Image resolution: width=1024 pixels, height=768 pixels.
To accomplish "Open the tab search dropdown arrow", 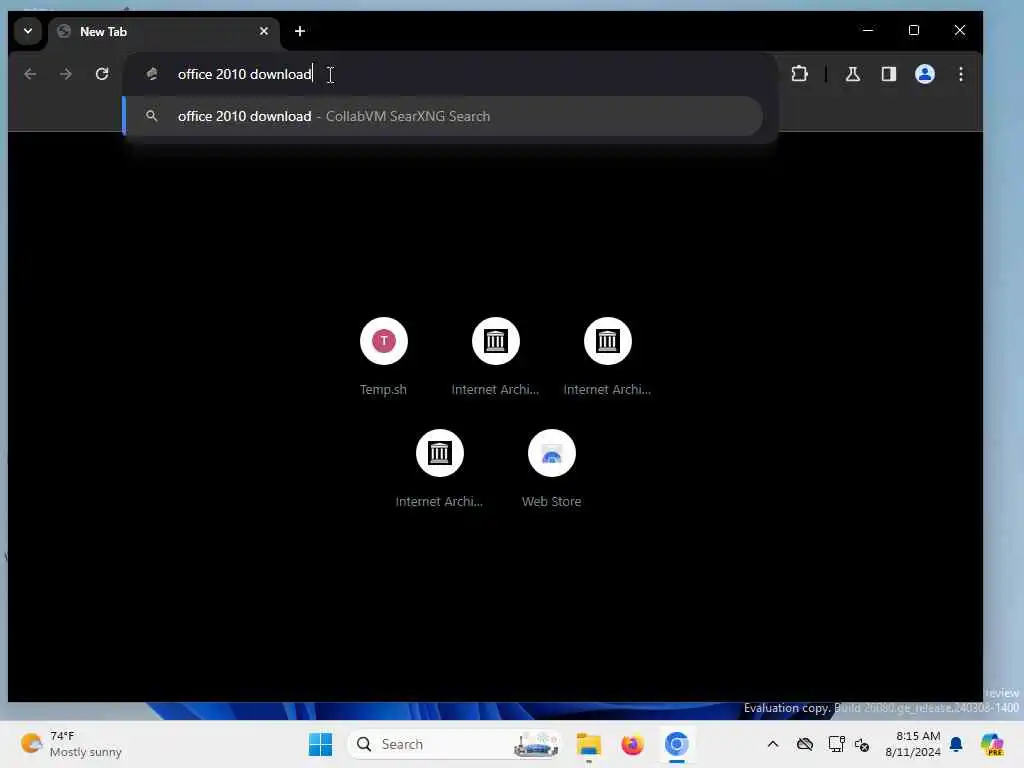I will pos(28,31).
